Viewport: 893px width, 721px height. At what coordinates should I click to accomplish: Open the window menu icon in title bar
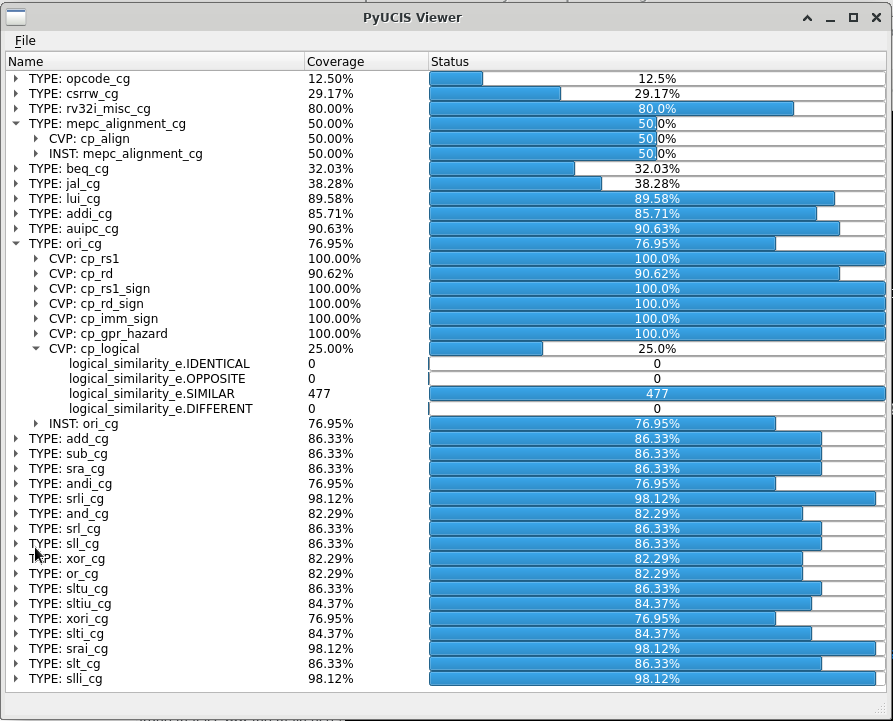click(16, 18)
